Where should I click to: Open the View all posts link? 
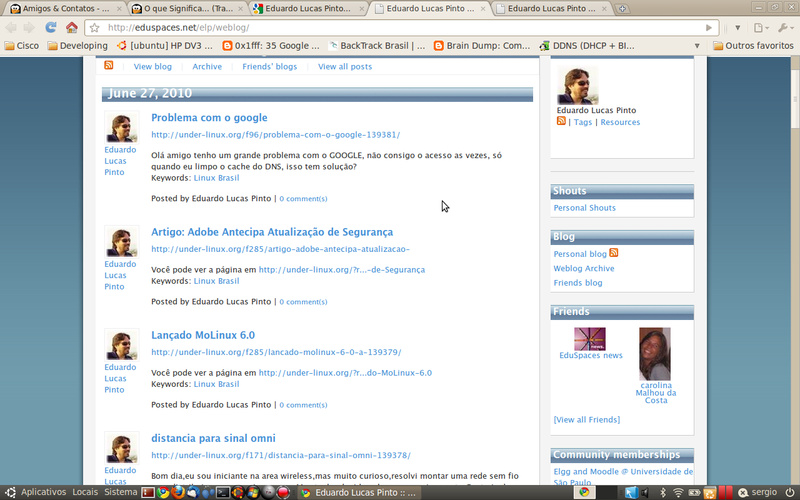[345, 66]
